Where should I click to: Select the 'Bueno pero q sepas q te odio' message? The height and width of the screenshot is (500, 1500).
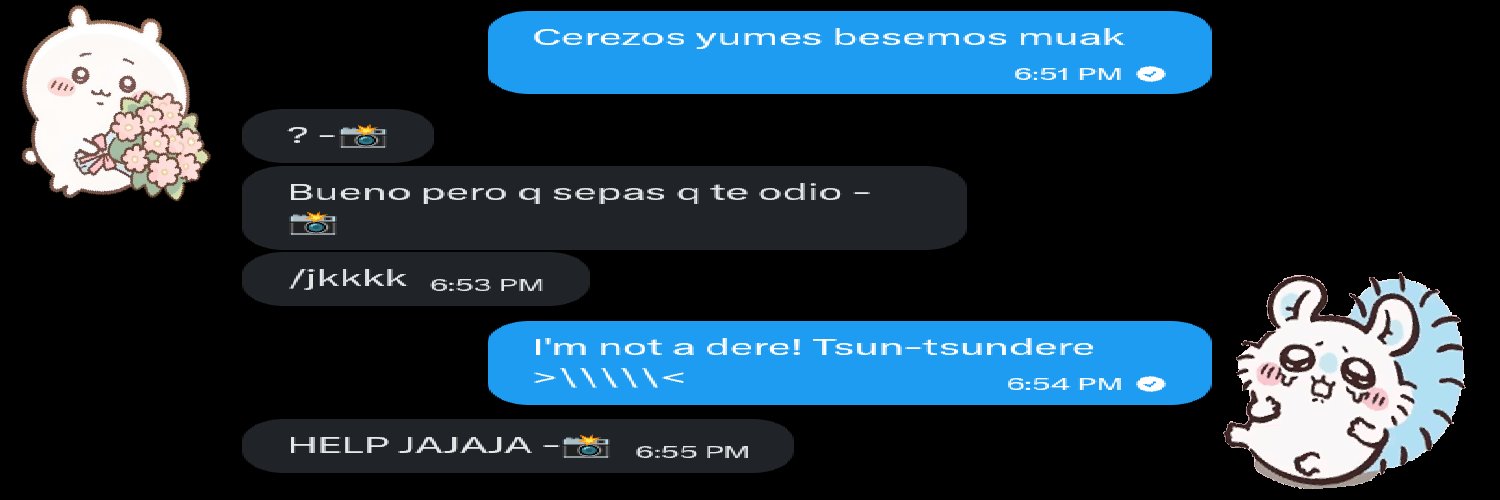604,208
